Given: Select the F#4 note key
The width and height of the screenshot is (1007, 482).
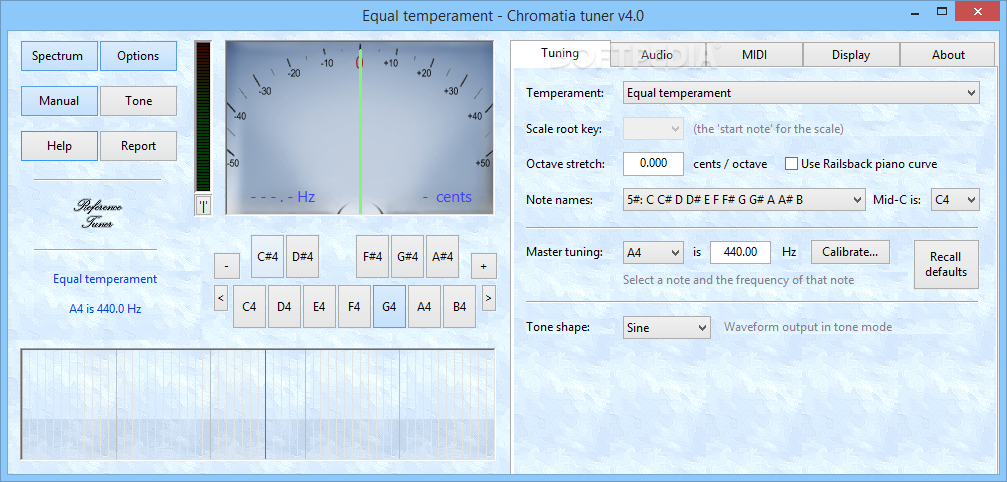Looking at the screenshot, I should click(372, 257).
